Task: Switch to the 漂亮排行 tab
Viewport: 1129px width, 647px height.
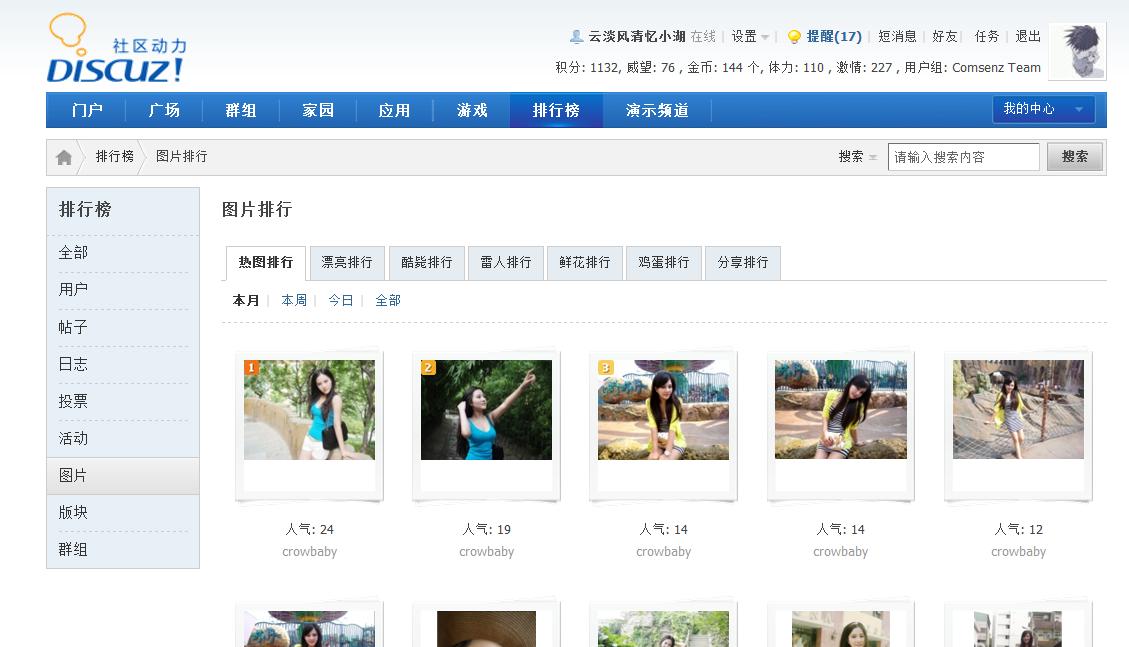Action: coord(347,263)
